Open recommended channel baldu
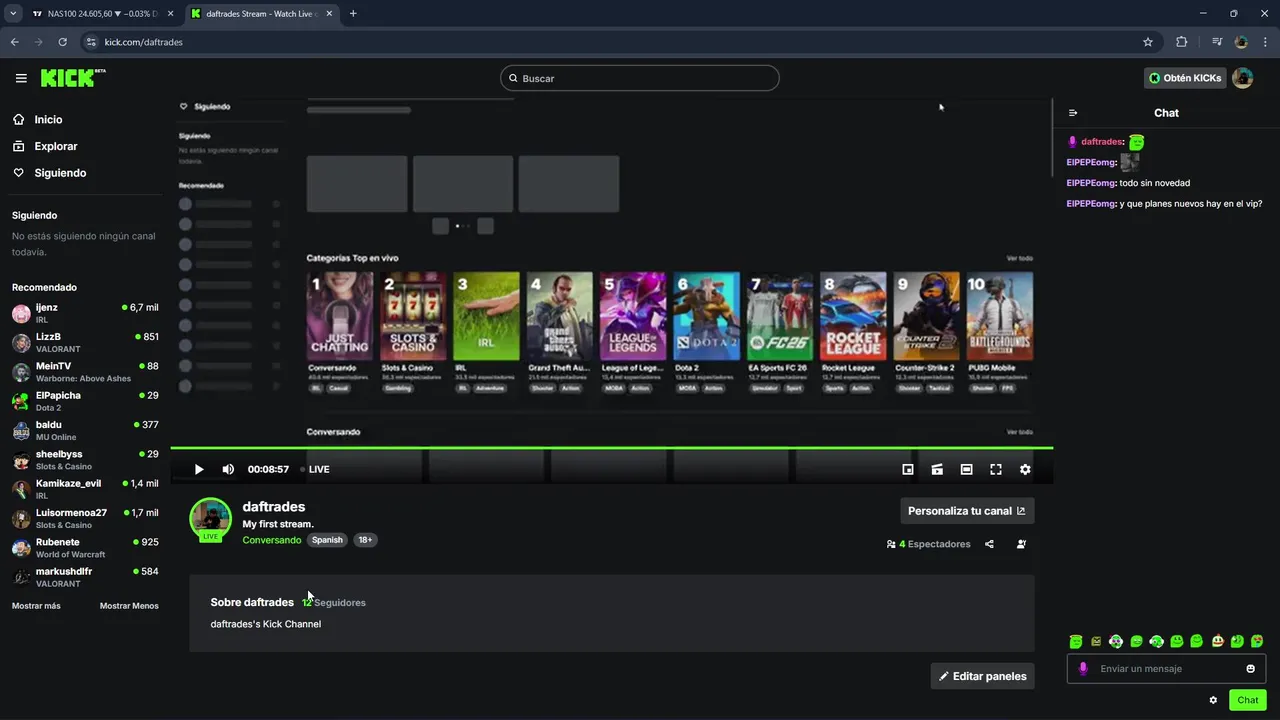The image size is (1280, 720). 85,430
